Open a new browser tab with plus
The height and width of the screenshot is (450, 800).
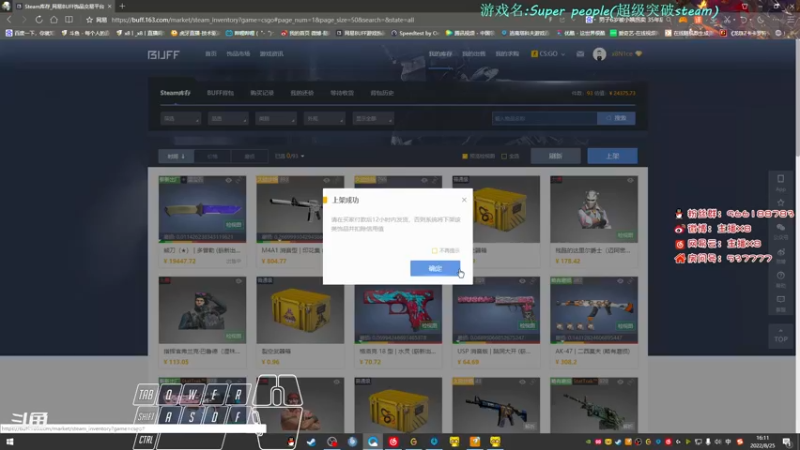[122, 6]
